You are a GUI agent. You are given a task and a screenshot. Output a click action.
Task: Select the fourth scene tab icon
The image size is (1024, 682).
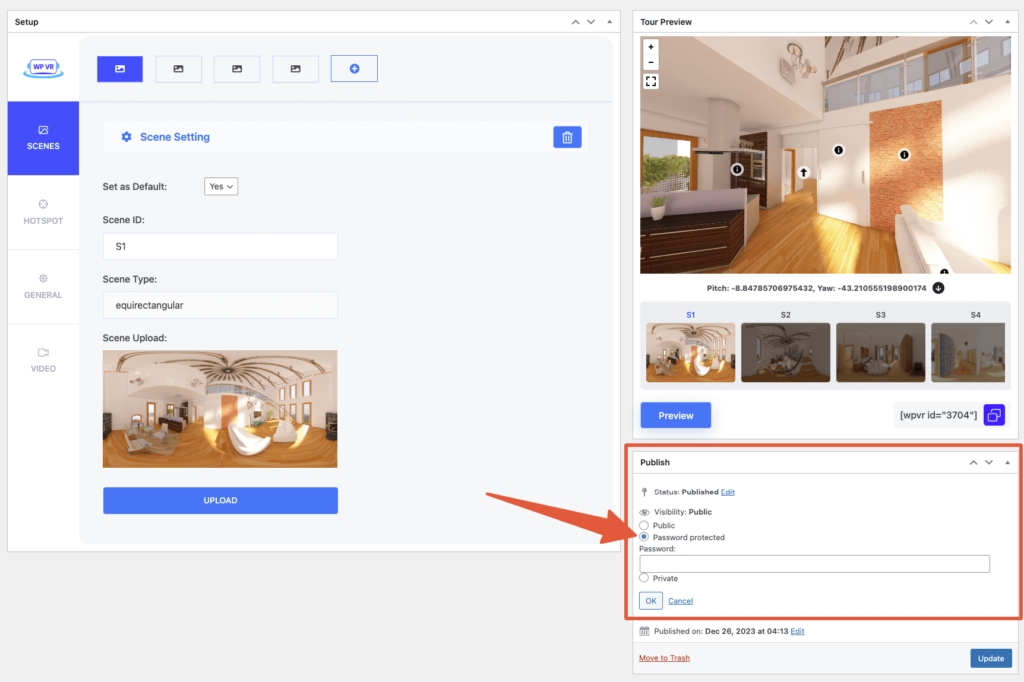point(295,69)
